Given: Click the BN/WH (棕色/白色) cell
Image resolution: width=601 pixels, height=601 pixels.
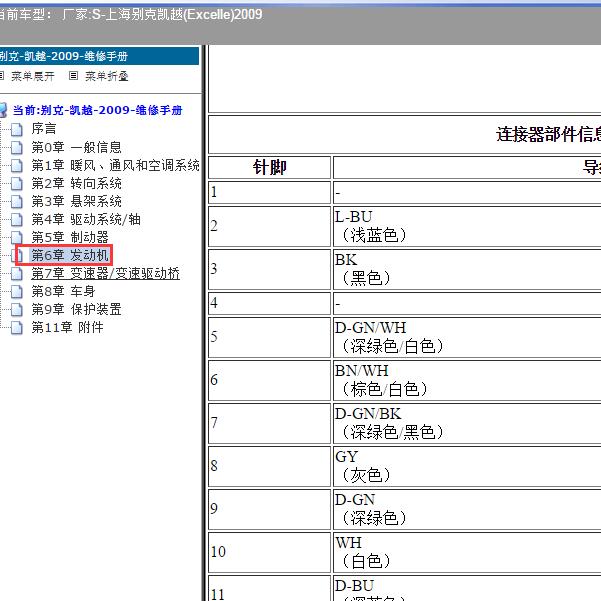Looking at the screenshot, I should [x=467, y=381].
